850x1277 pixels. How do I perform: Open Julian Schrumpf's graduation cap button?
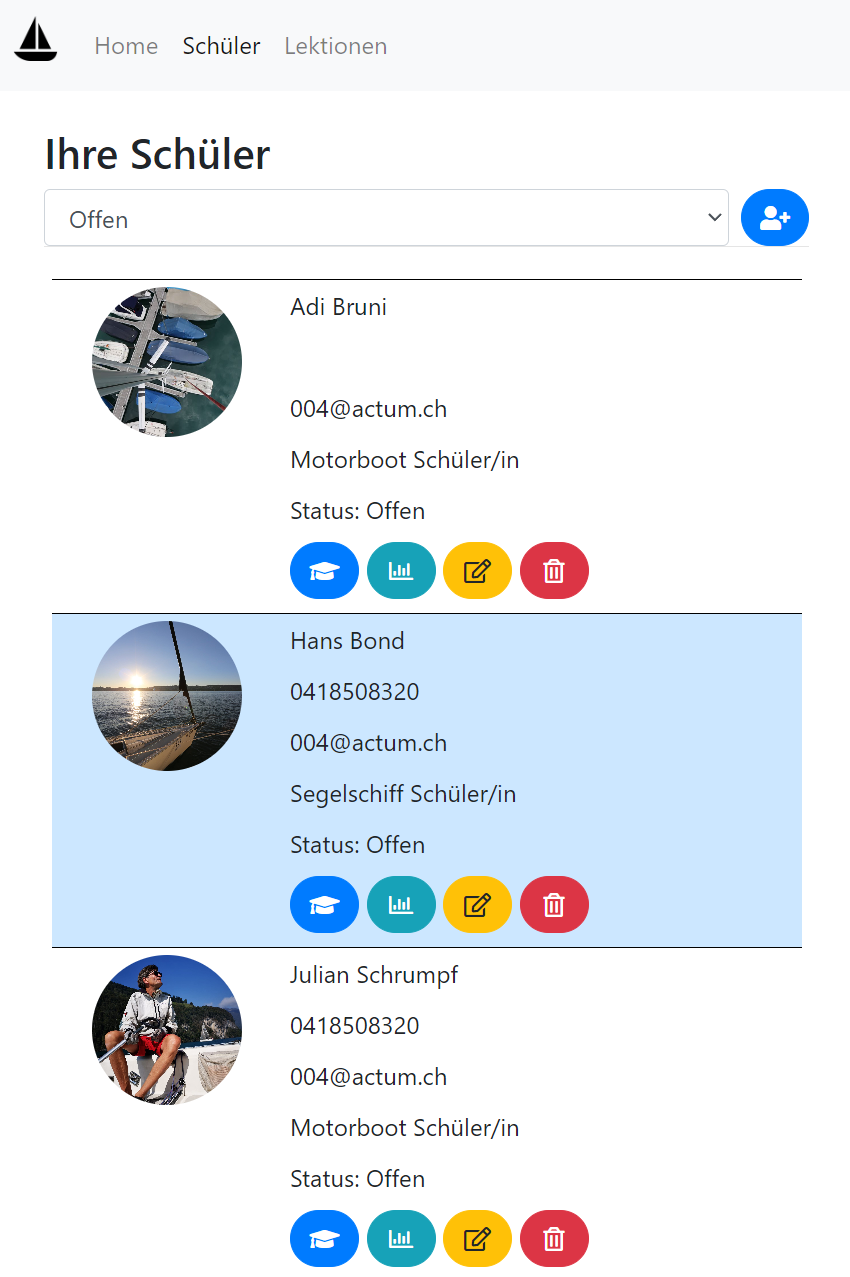point(324,1239)
